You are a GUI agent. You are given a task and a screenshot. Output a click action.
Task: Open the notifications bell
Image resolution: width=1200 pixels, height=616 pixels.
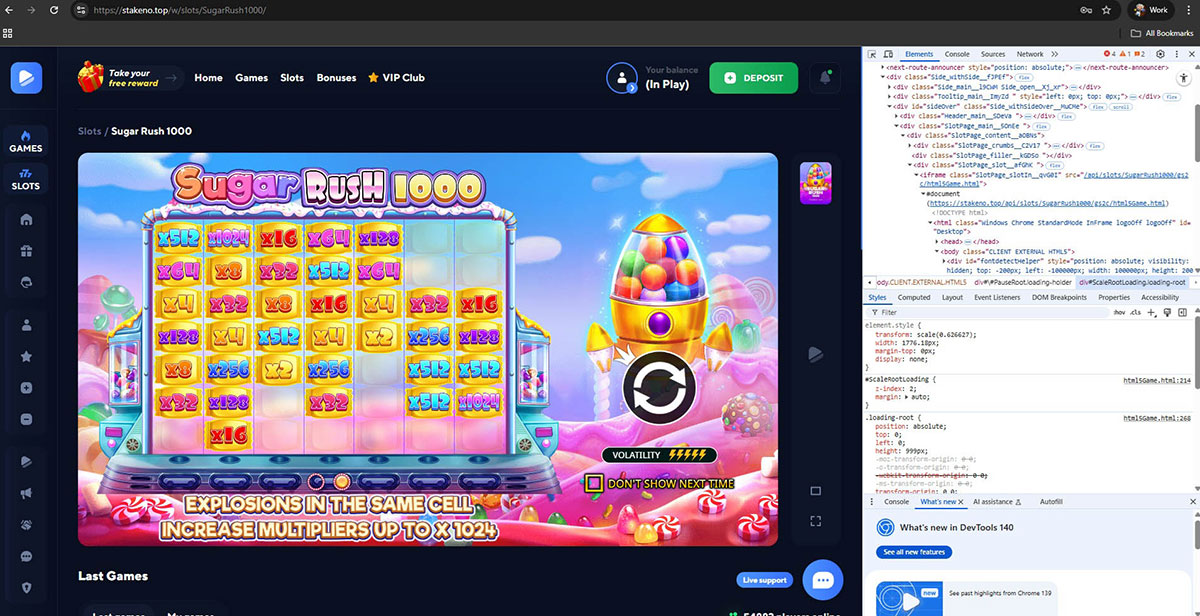click(826, 77)
